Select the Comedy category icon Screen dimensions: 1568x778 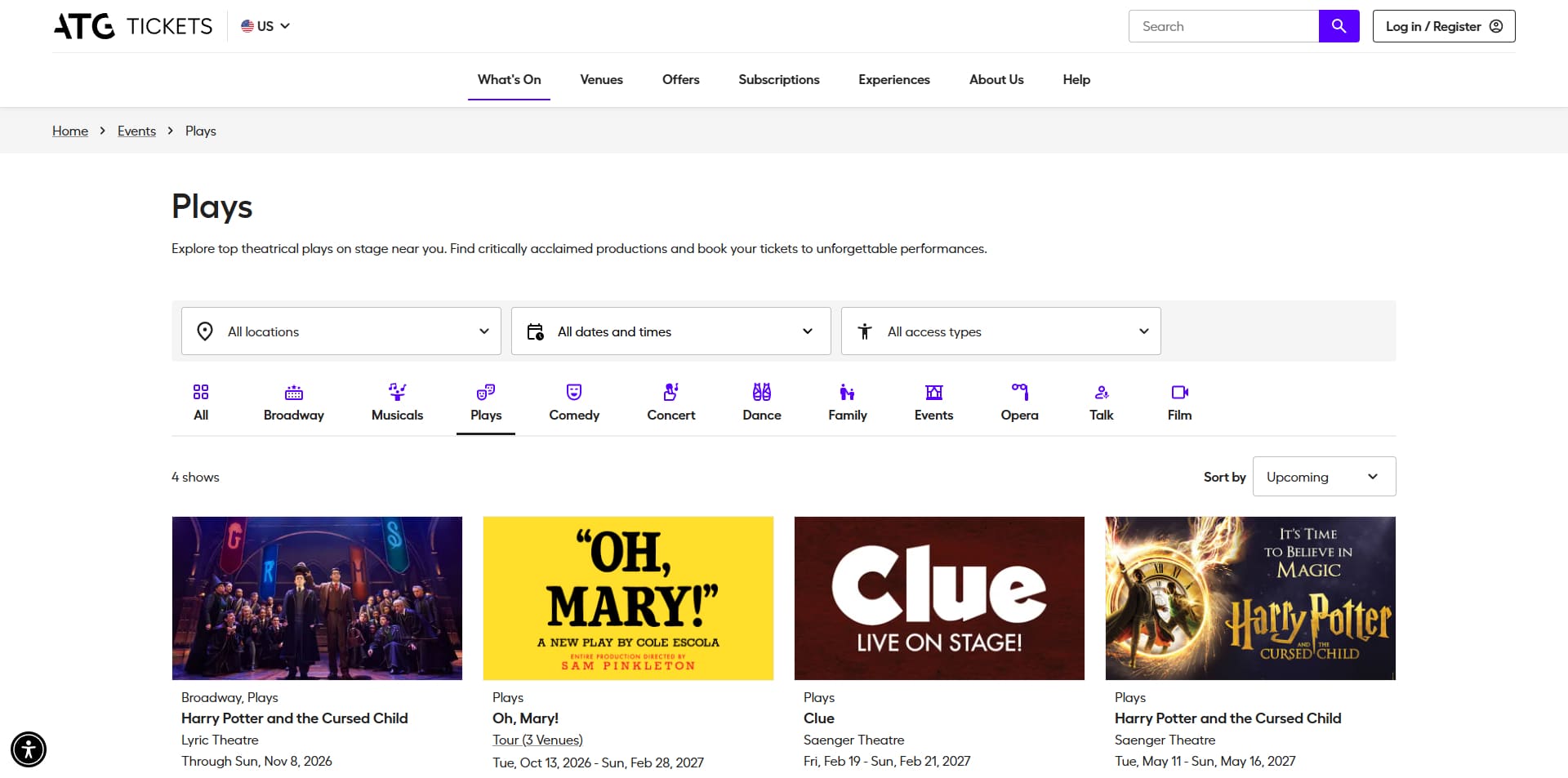[574, 392]
